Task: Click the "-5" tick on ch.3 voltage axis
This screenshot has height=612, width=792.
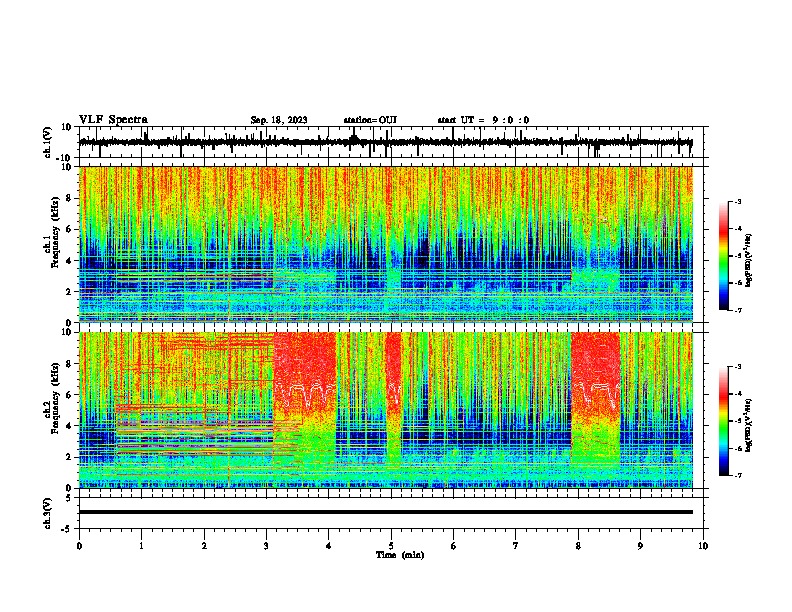Action: 67,529
